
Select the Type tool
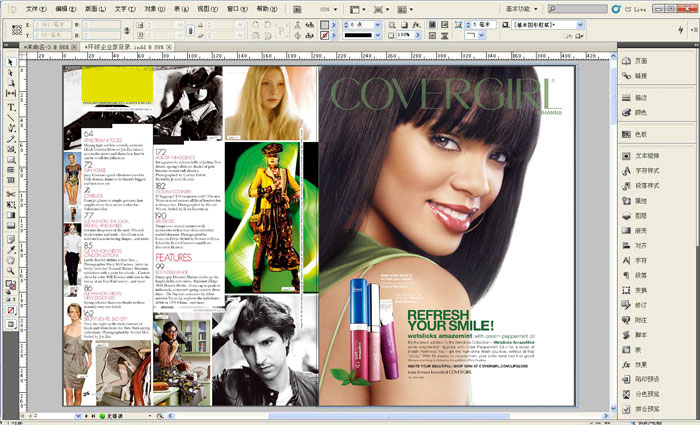pyautogui.click(x=10, y=107)
